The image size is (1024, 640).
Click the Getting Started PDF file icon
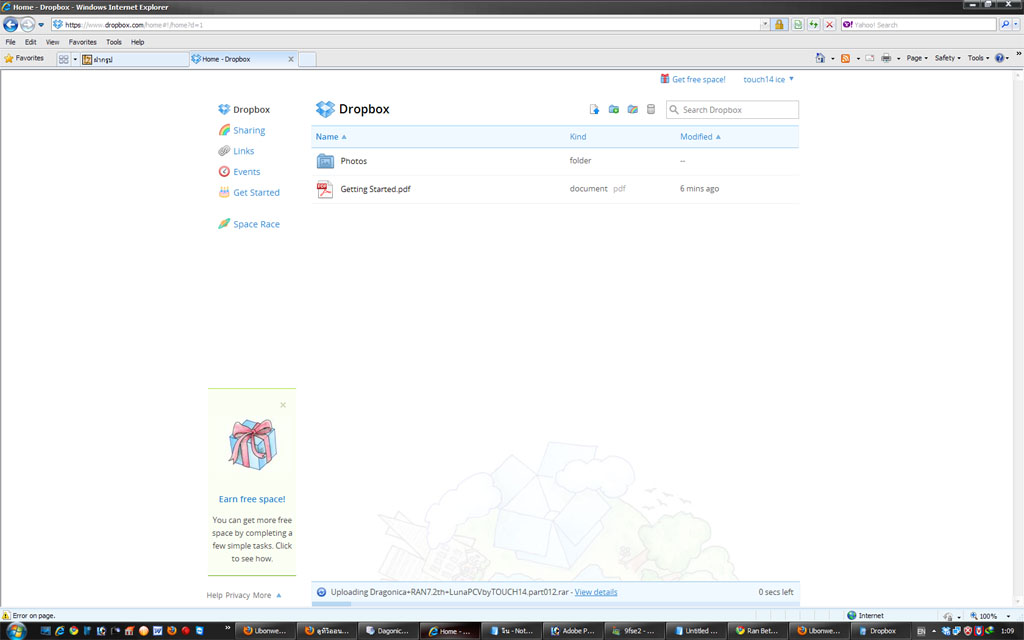[x=325, y=189]
